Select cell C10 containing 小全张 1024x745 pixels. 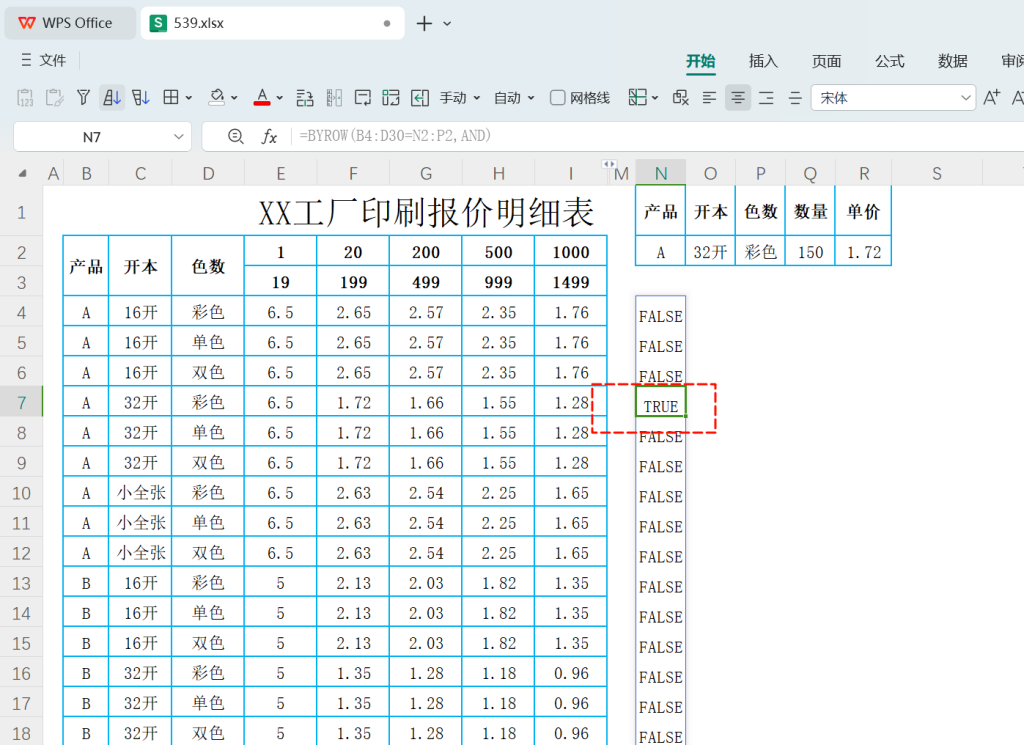pyautogui.click(x=140, y=493)
